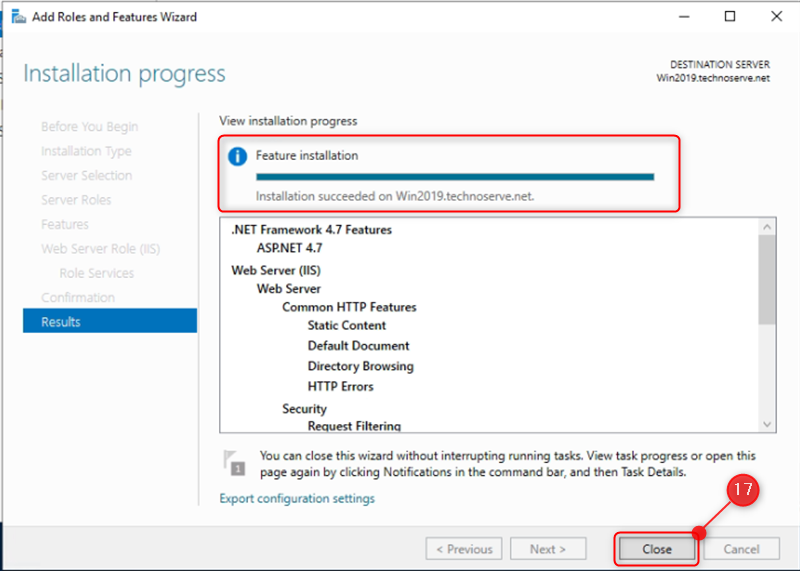The image size is (800, 571).
Task: Maximize the wizard window
Action: coord(730,16)
